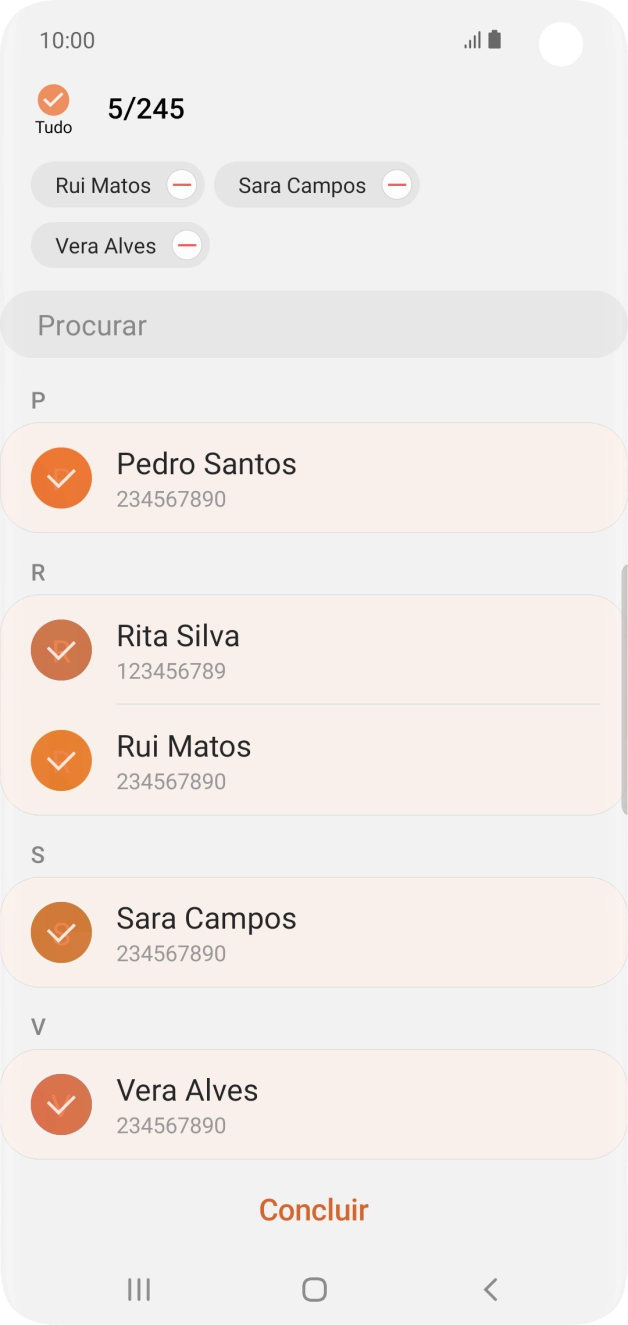Remove Sara Campos chip
Viewport: 628px width, 1325px height.
click(x=396, y=184)
